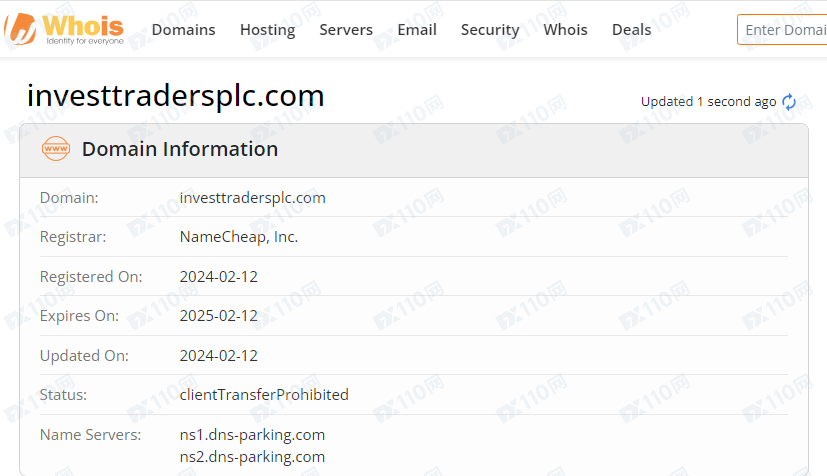Click the Registered On date 2024-02-12
The image size is (827, 476).
pos(219,276)
